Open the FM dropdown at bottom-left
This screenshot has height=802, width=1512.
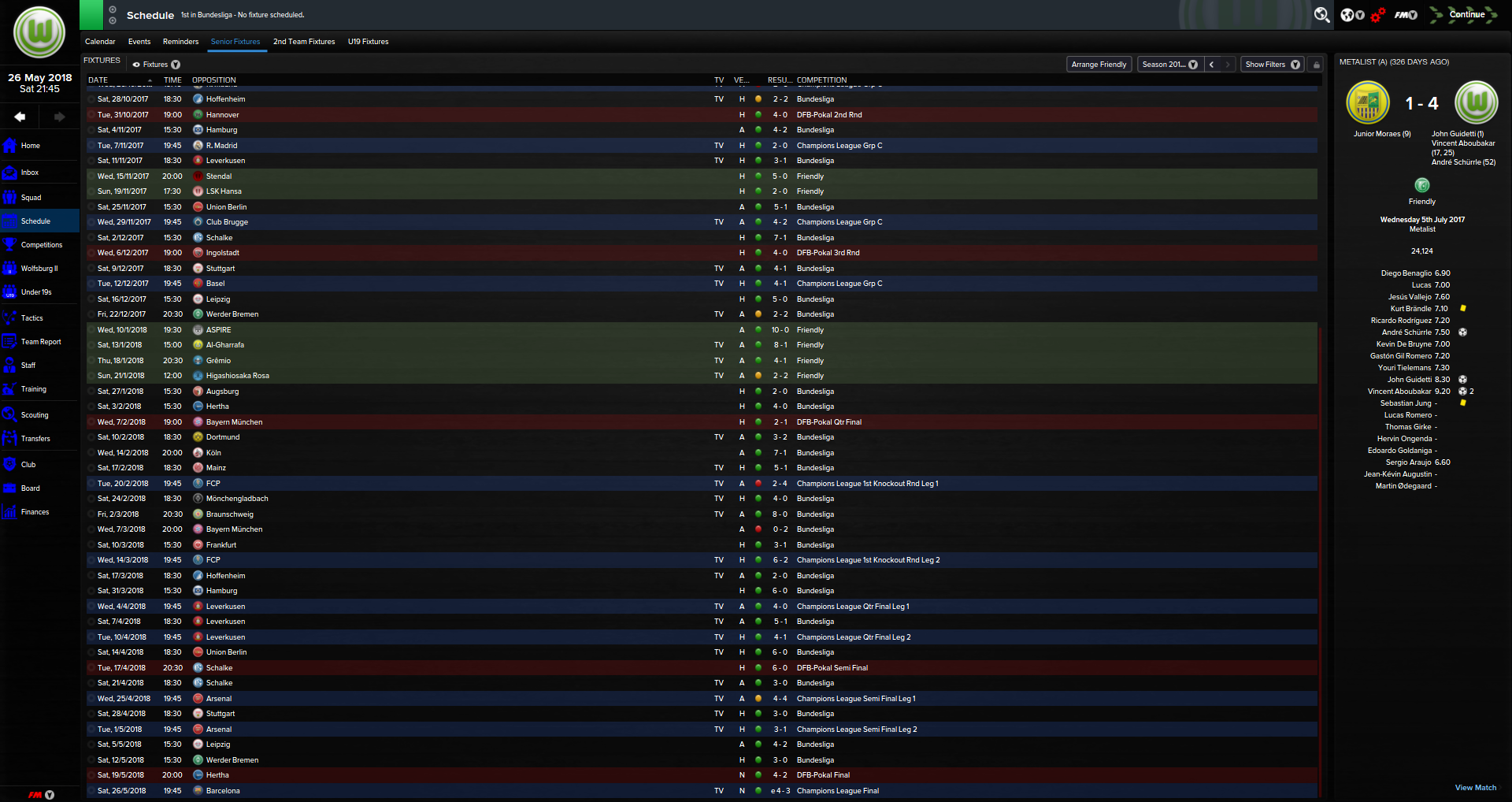tap(41, 795)
